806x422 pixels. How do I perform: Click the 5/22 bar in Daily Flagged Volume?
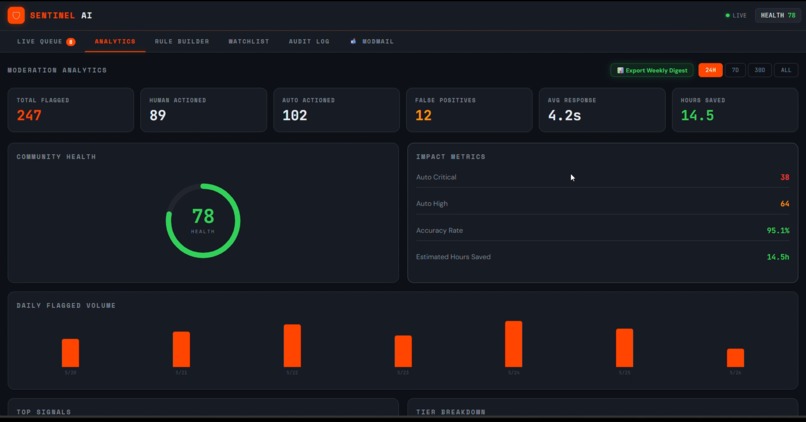292,345
